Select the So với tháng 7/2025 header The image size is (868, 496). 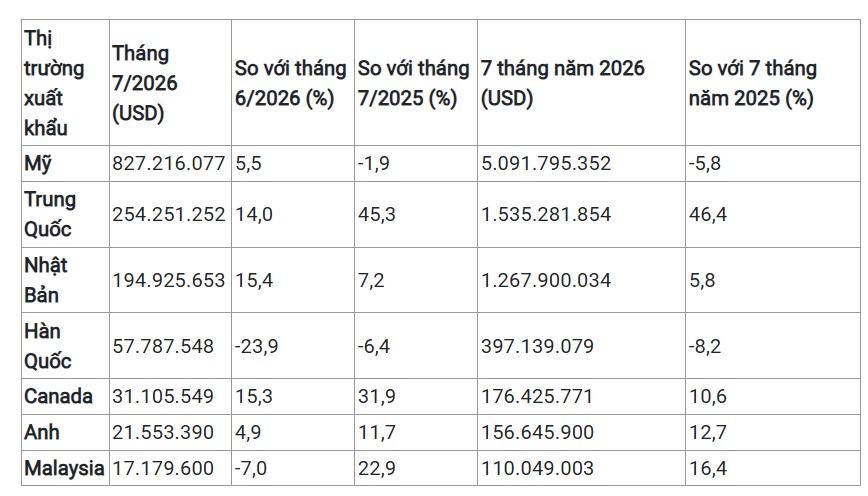413,83
